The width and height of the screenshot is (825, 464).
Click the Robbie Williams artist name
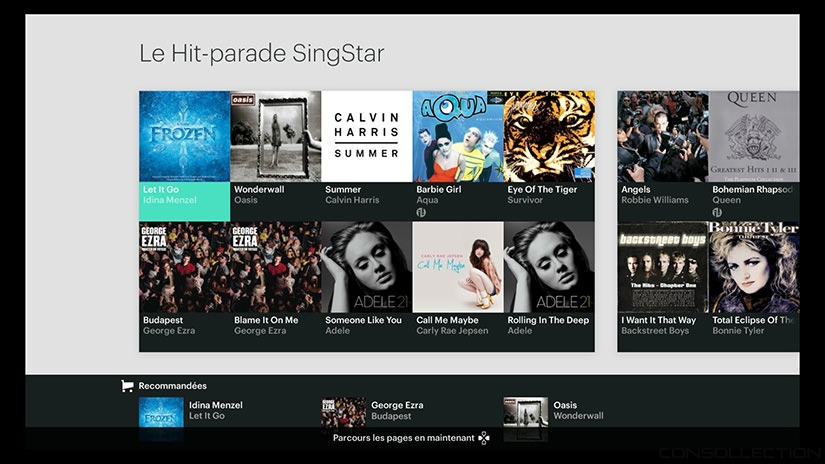(655, 200)
